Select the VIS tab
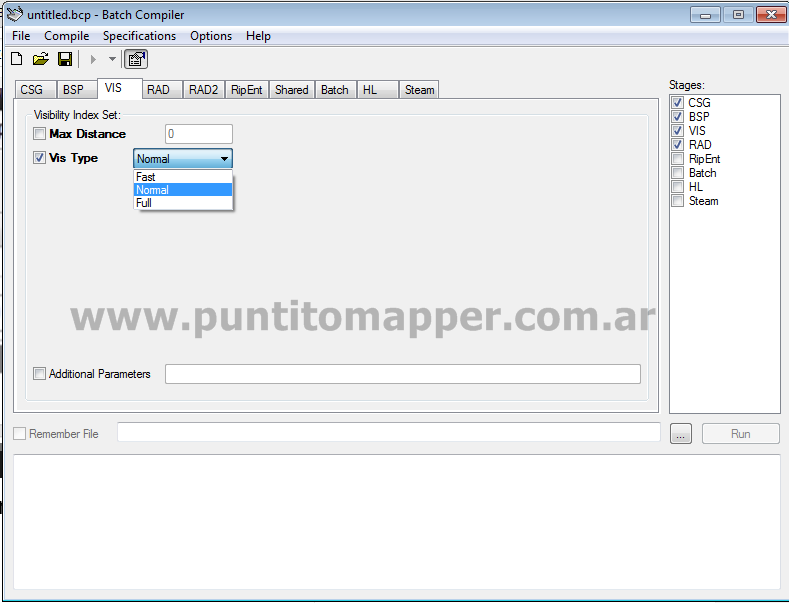 (120, 88)
